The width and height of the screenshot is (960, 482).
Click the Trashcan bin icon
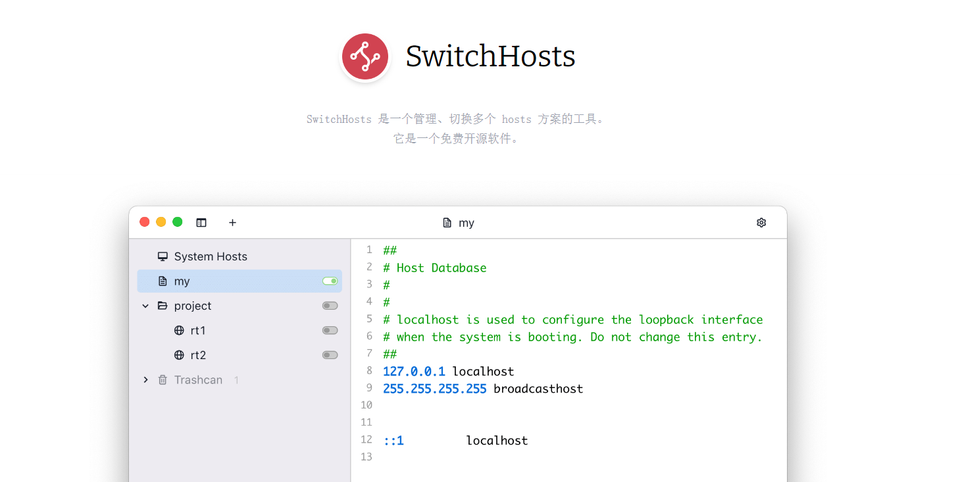[x=163, y=380]
